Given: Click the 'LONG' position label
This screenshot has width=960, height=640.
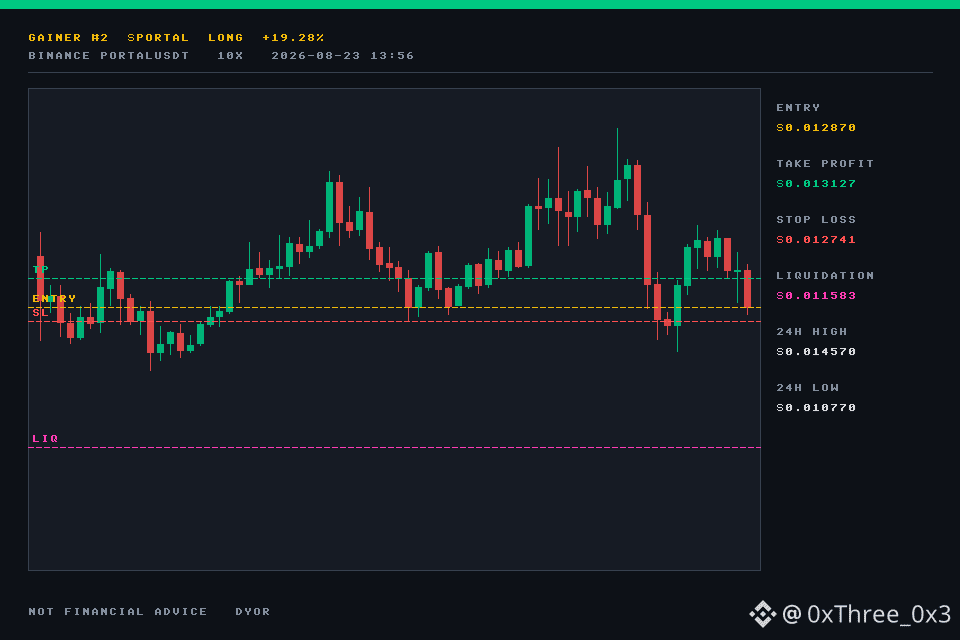Looking at the screenshot, I should coord(225,37).
